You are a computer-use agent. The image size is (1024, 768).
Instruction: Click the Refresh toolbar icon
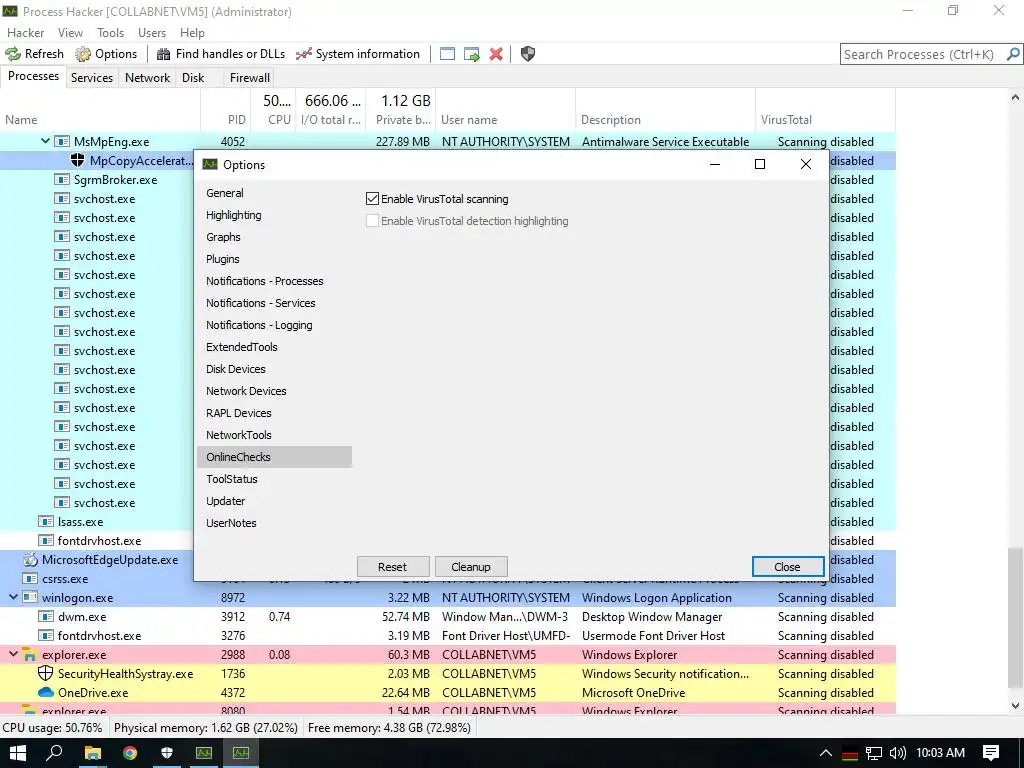tap(13, 54)
